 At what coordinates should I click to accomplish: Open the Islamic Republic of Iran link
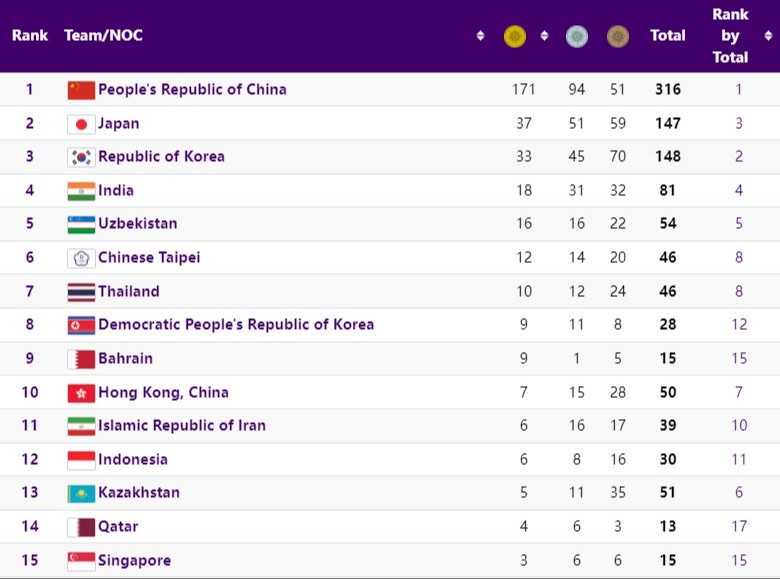[x=182, y=426]
